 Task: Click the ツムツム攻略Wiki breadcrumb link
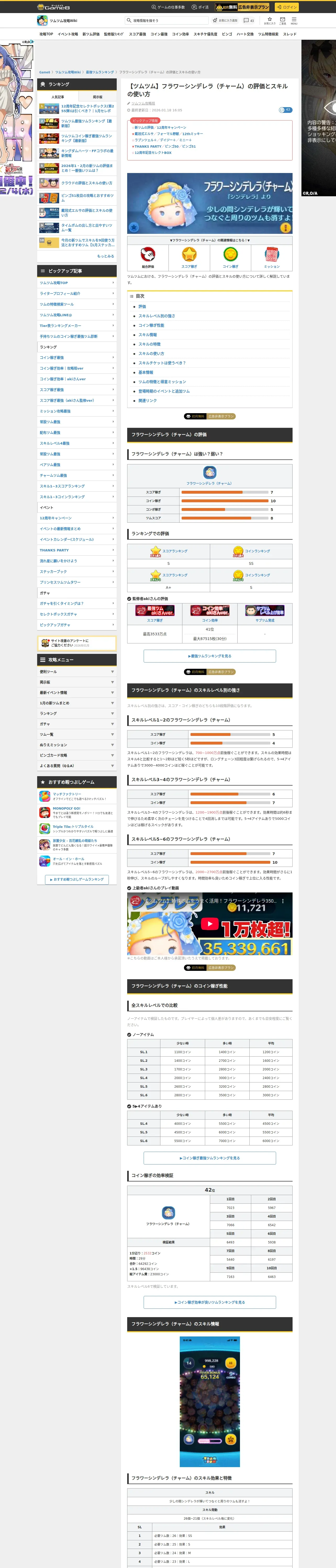(68, 72)
